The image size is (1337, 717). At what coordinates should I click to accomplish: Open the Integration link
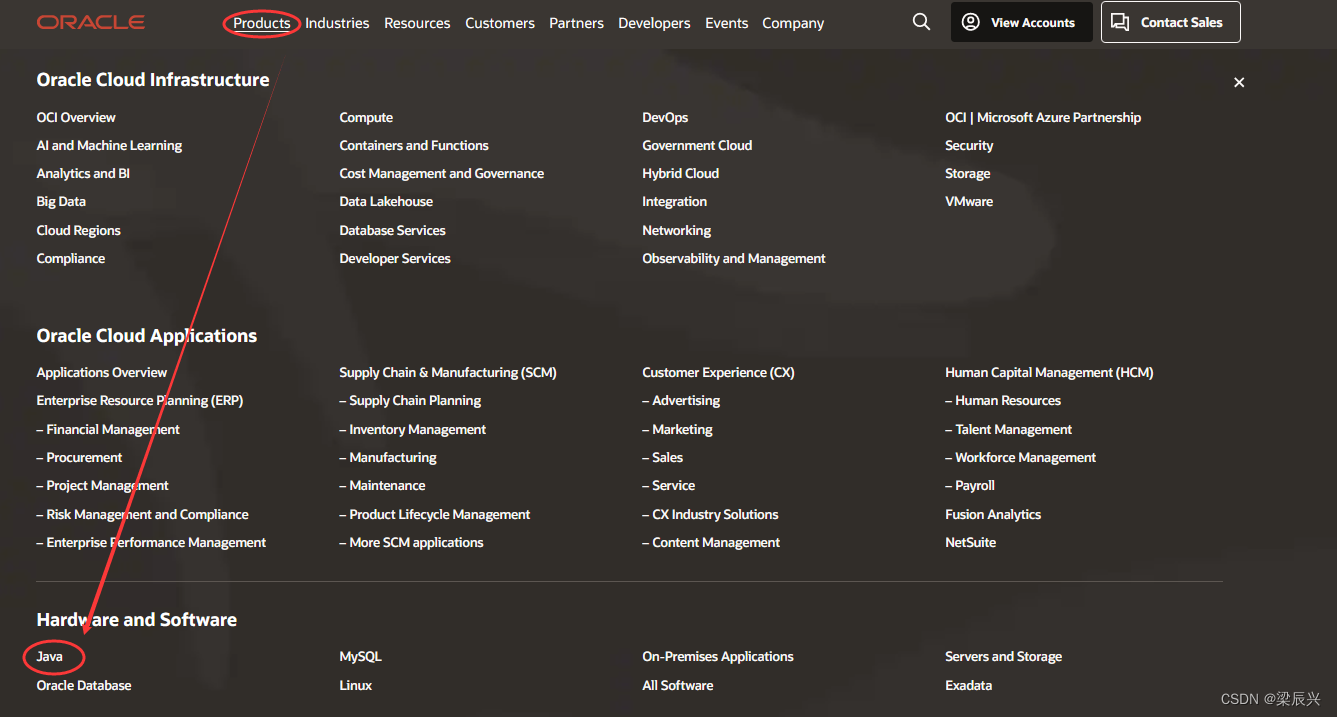(674, 201)
